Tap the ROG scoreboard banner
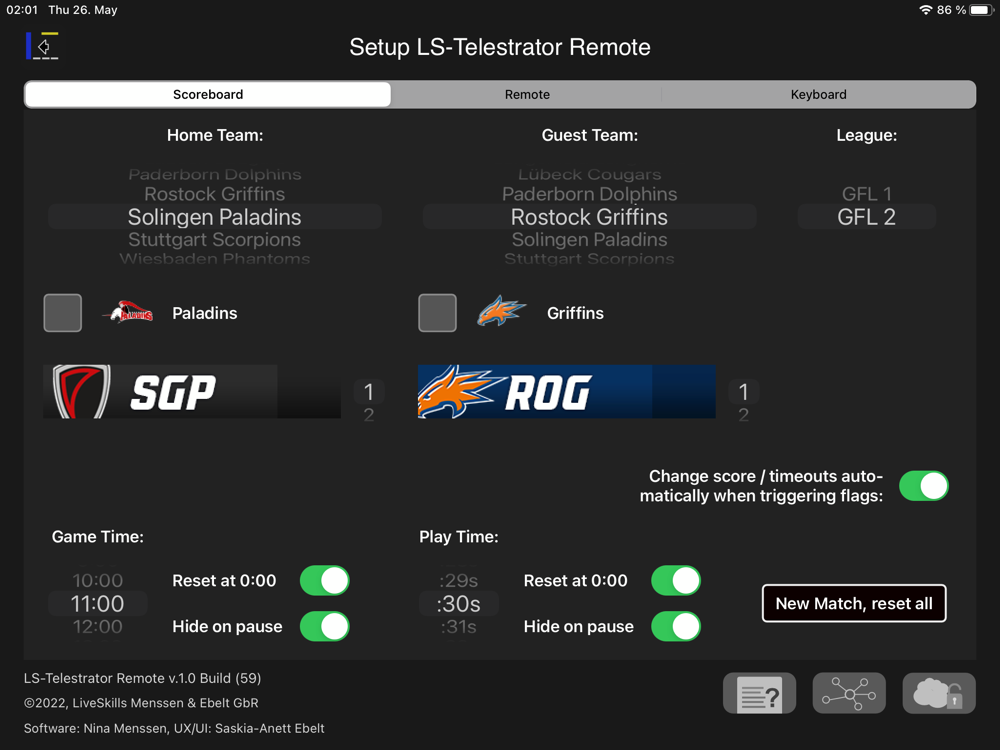1000x750 pixels. point(566,392)
